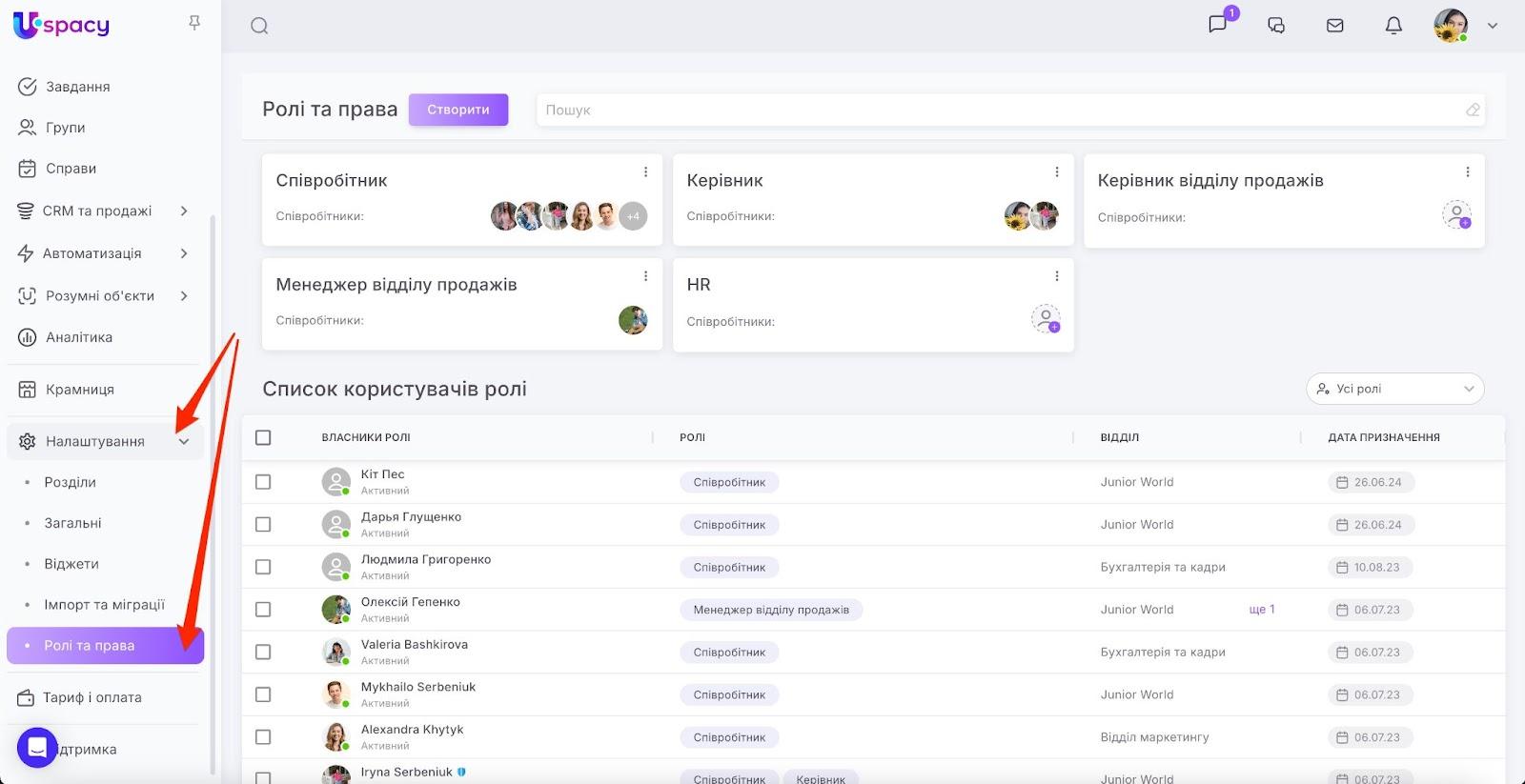Open notifications bell icon
This screenshot has width=1525, height=784.
point(1393,26)
